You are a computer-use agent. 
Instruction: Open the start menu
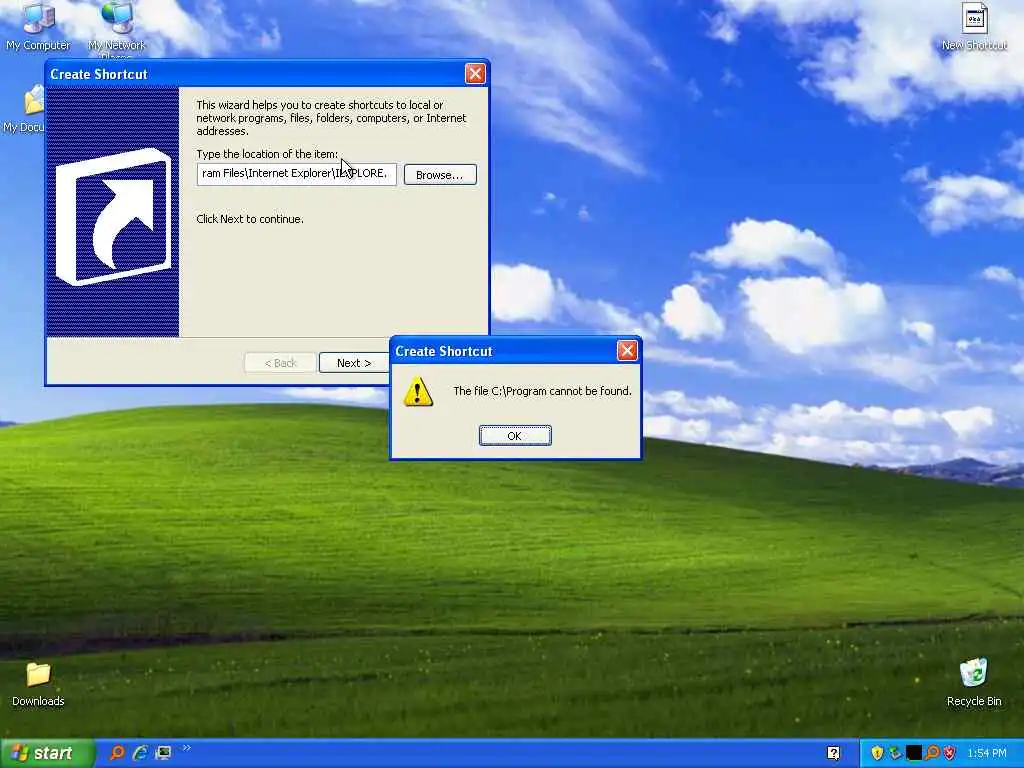(47, 753)
